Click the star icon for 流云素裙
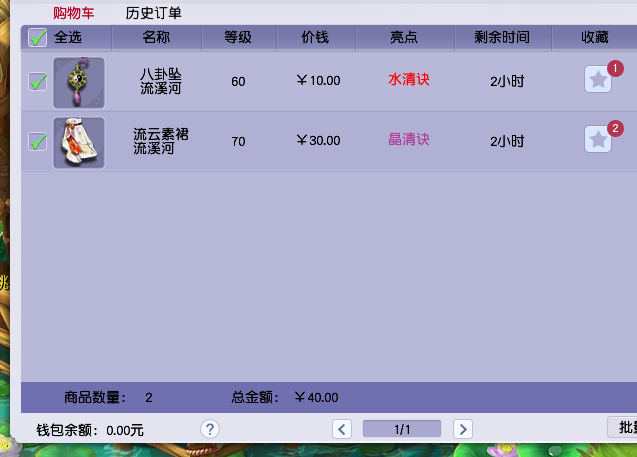 point(598,140)
